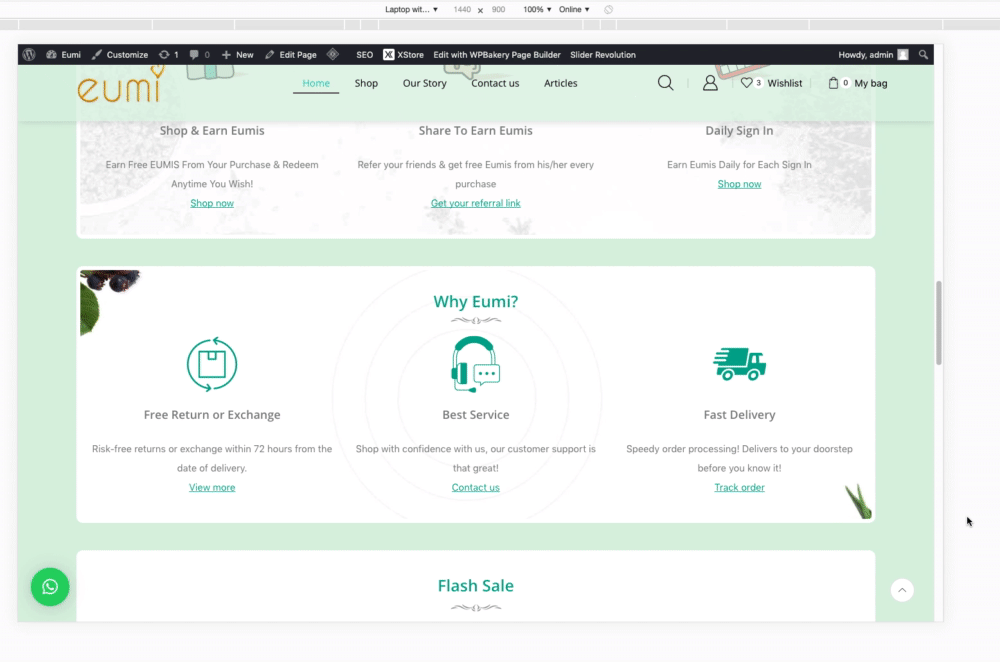Click the Best Service title

tap(475, 415)
